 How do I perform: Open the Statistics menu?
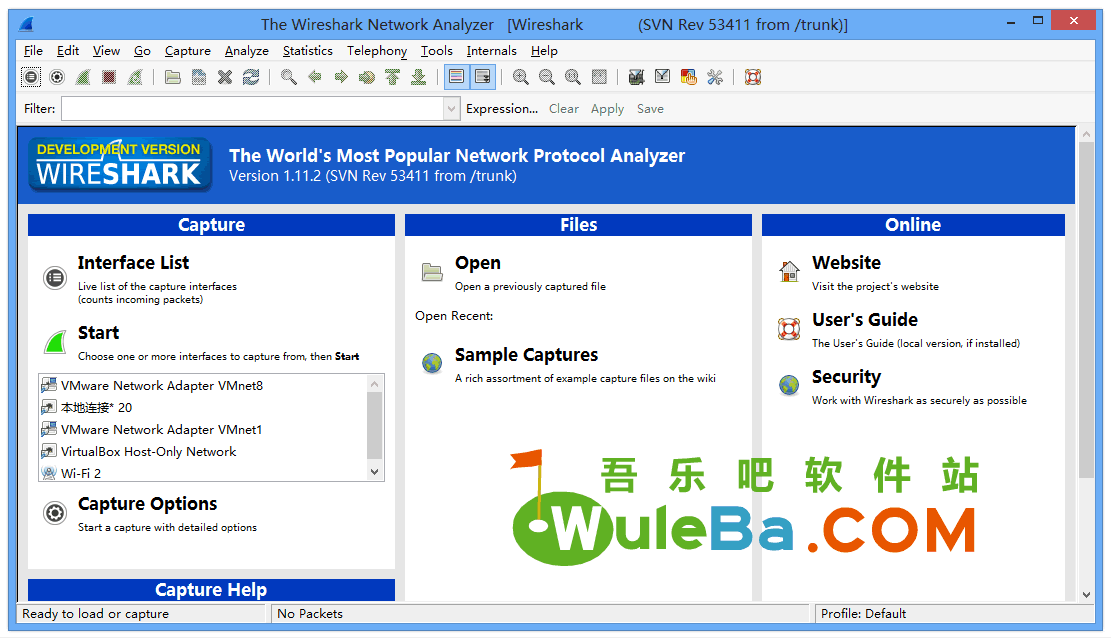pos(308,51)
